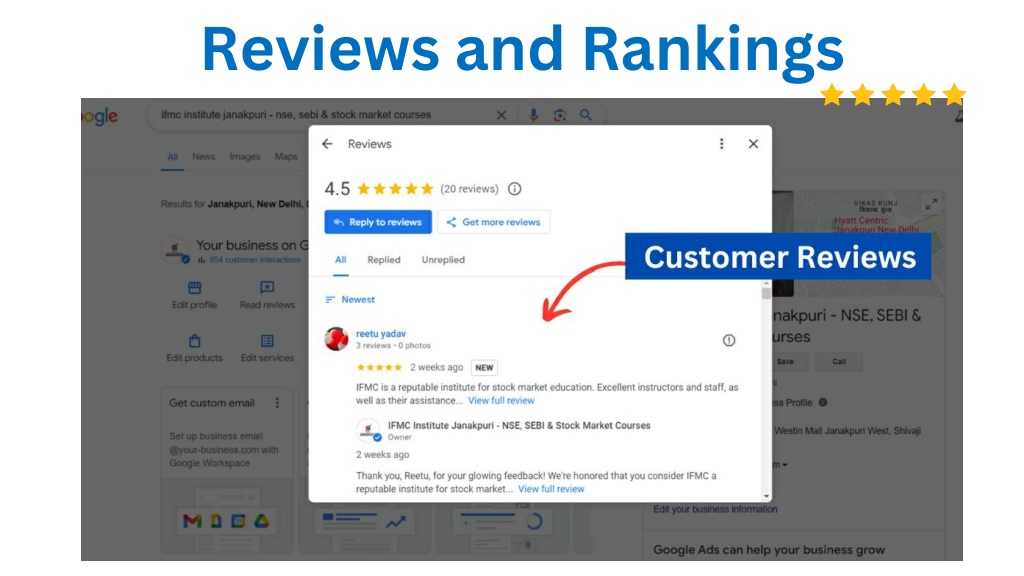Click the 4.5 rating number
The image size is (1024, 576).
pos(337,189)
